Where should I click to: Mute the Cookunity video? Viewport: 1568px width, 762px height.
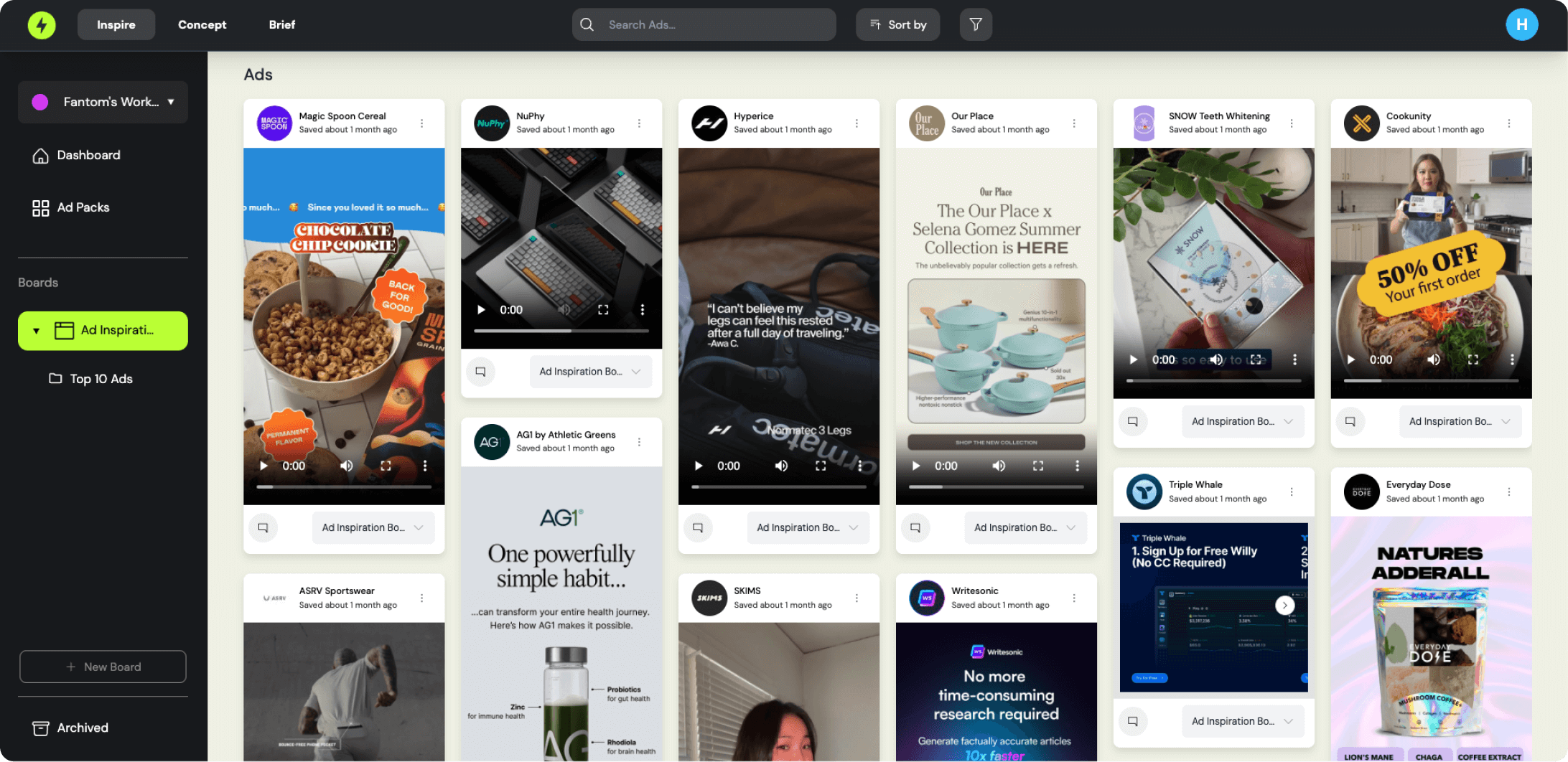[x=1434, y=360]
